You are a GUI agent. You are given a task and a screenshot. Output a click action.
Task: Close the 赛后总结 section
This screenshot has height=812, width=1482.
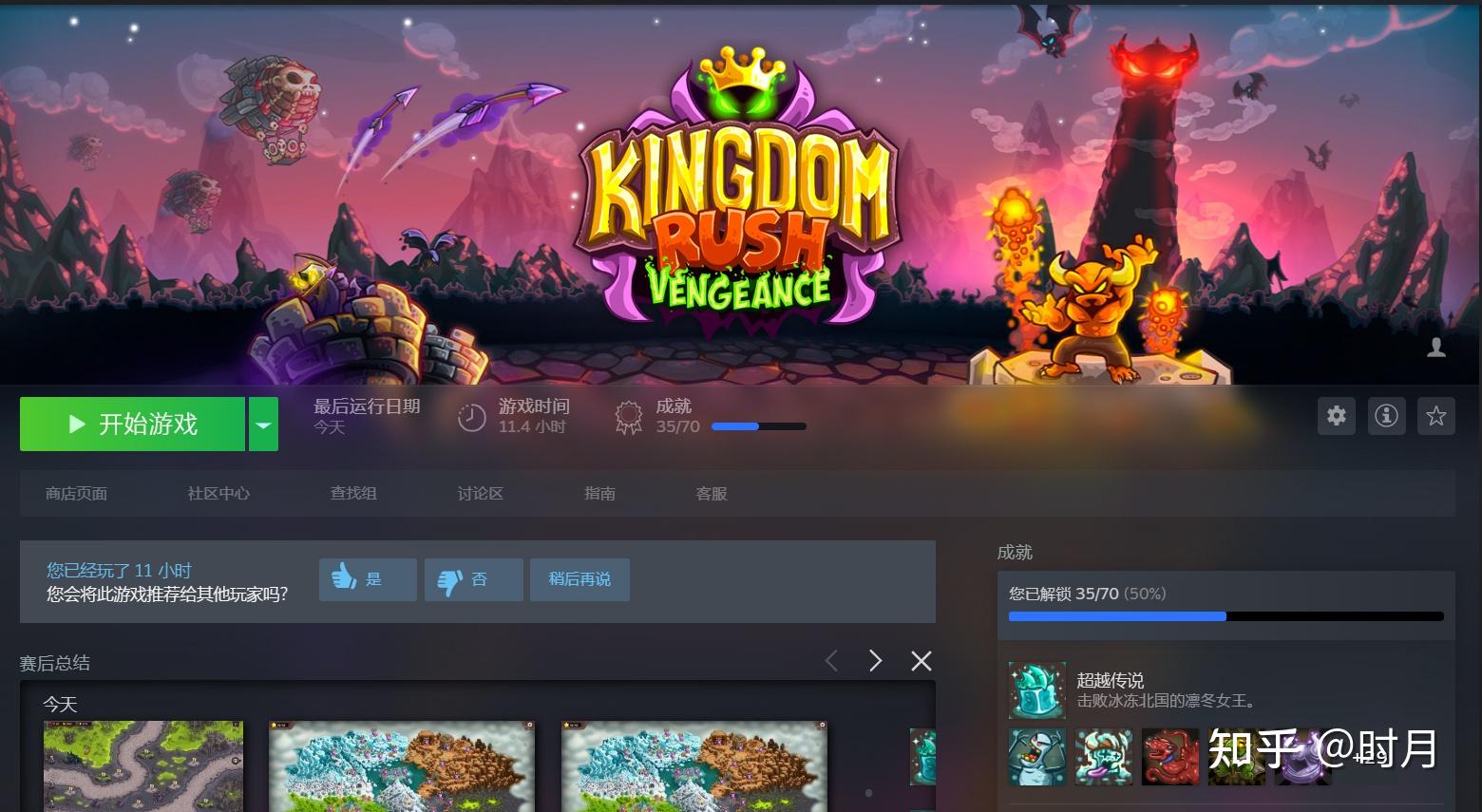921,661
